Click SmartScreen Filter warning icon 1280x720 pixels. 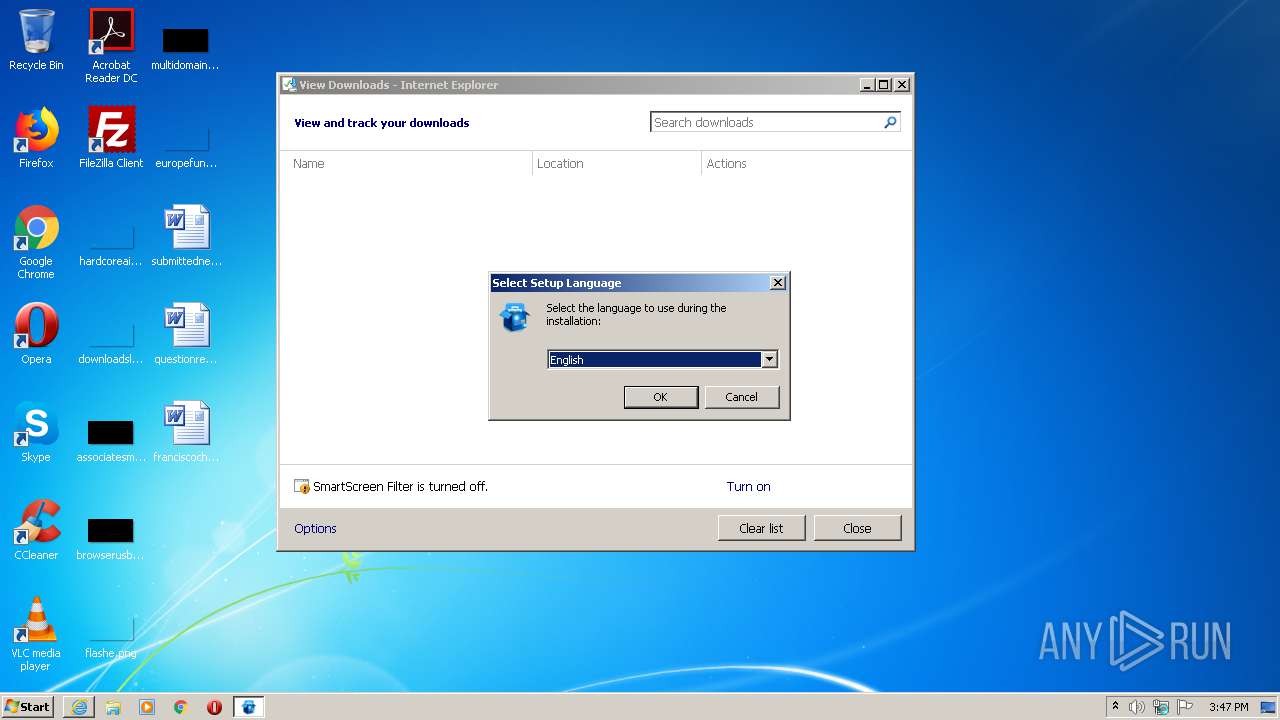pyautogui.click(x=302, y=487)
